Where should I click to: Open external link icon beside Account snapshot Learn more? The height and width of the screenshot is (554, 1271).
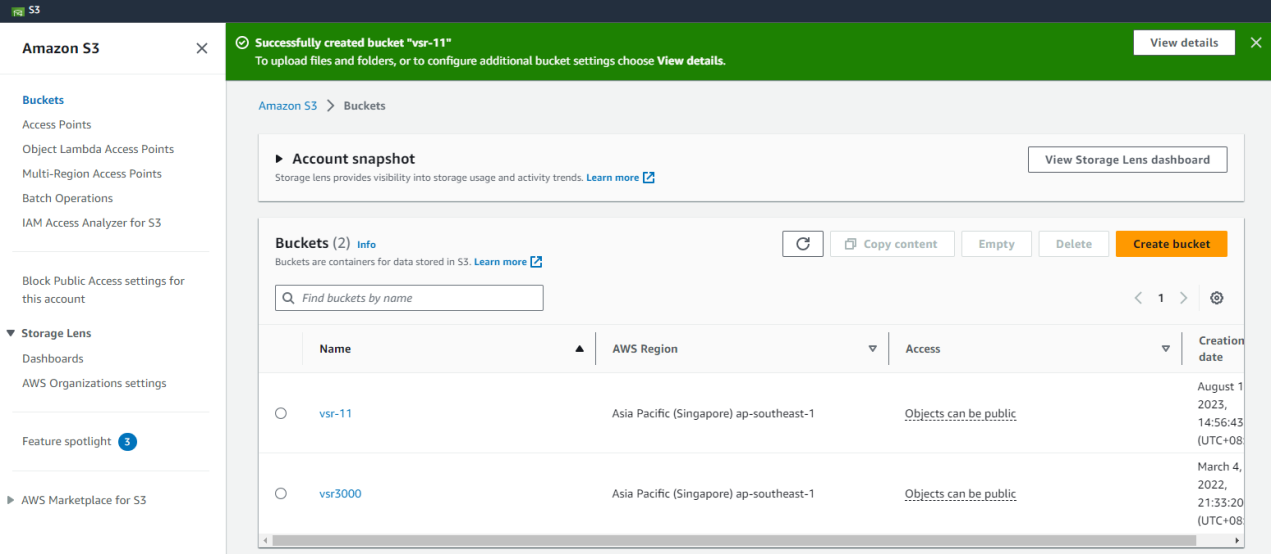(x=649, y=178)
